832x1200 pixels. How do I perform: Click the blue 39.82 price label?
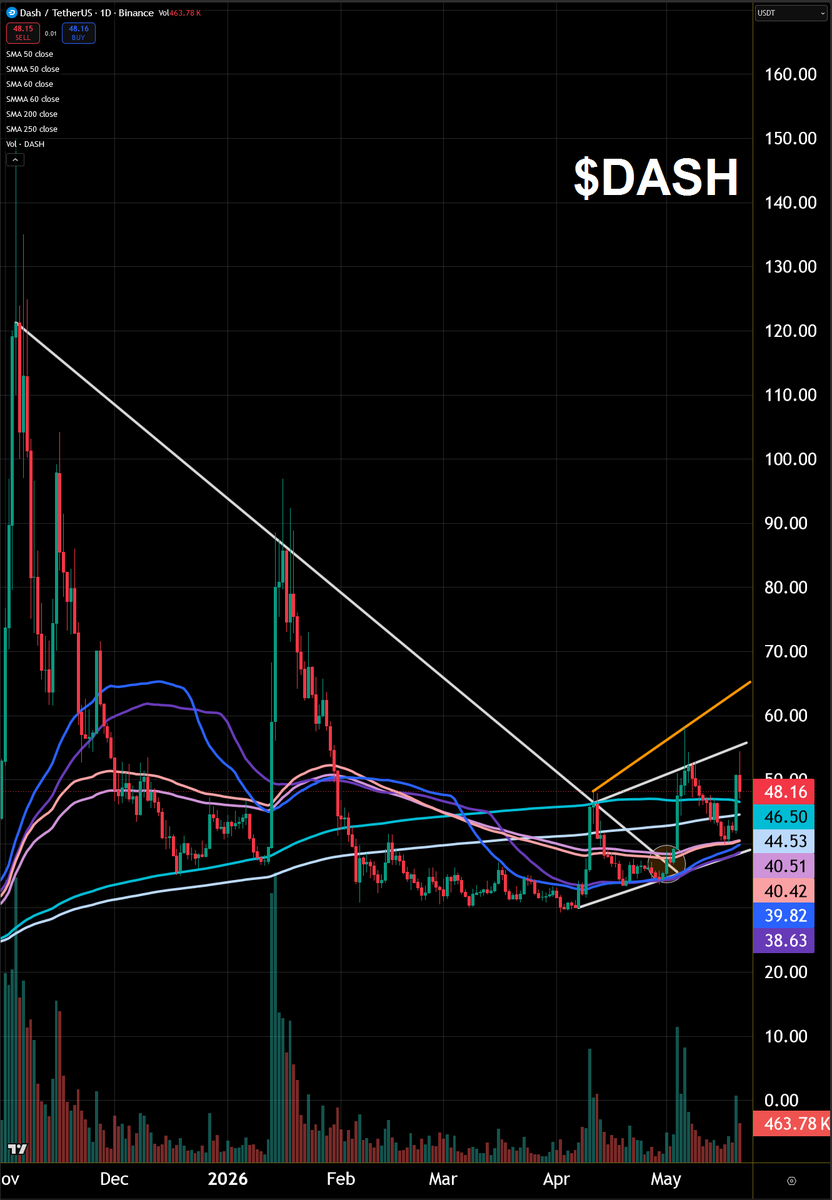(x=783, y=915)
